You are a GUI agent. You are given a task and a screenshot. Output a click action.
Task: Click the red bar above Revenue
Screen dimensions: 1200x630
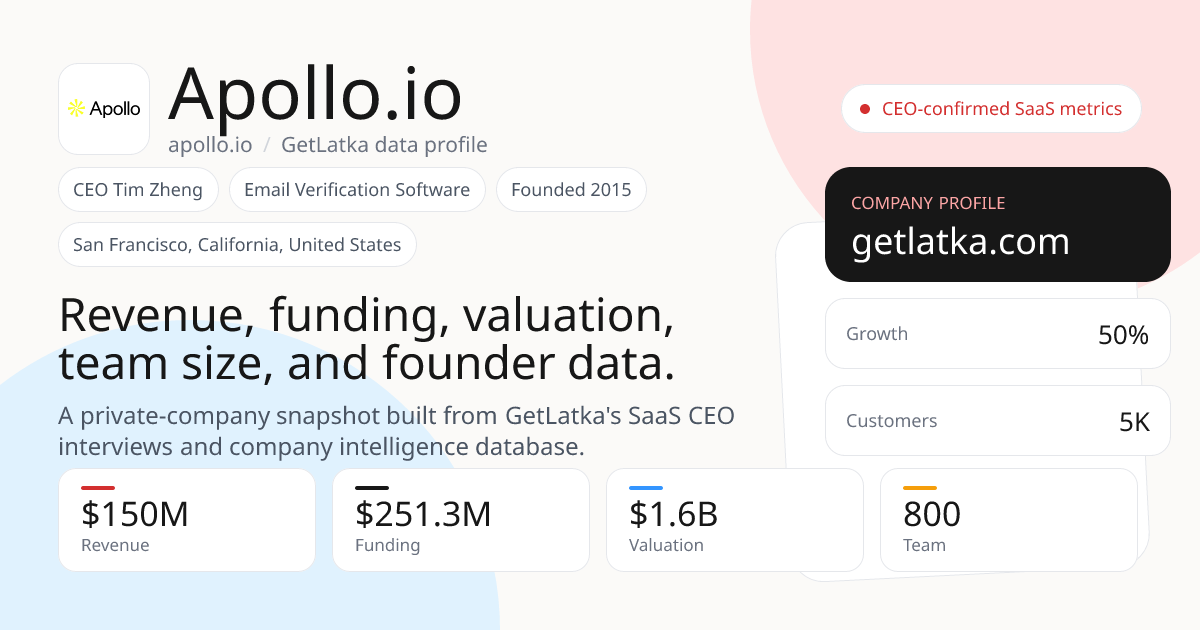(x=98, y=488)
